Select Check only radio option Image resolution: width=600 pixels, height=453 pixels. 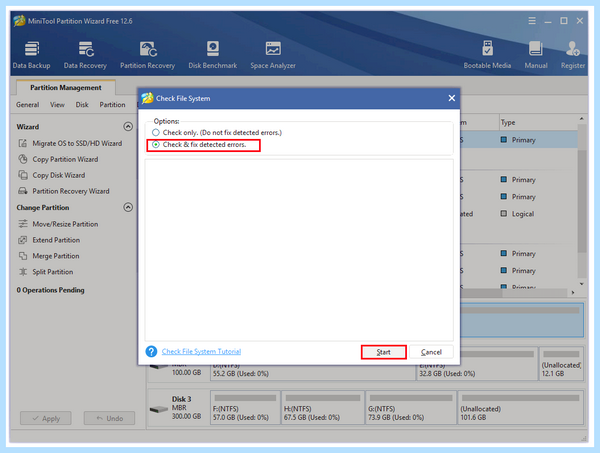tap(156, 132)
